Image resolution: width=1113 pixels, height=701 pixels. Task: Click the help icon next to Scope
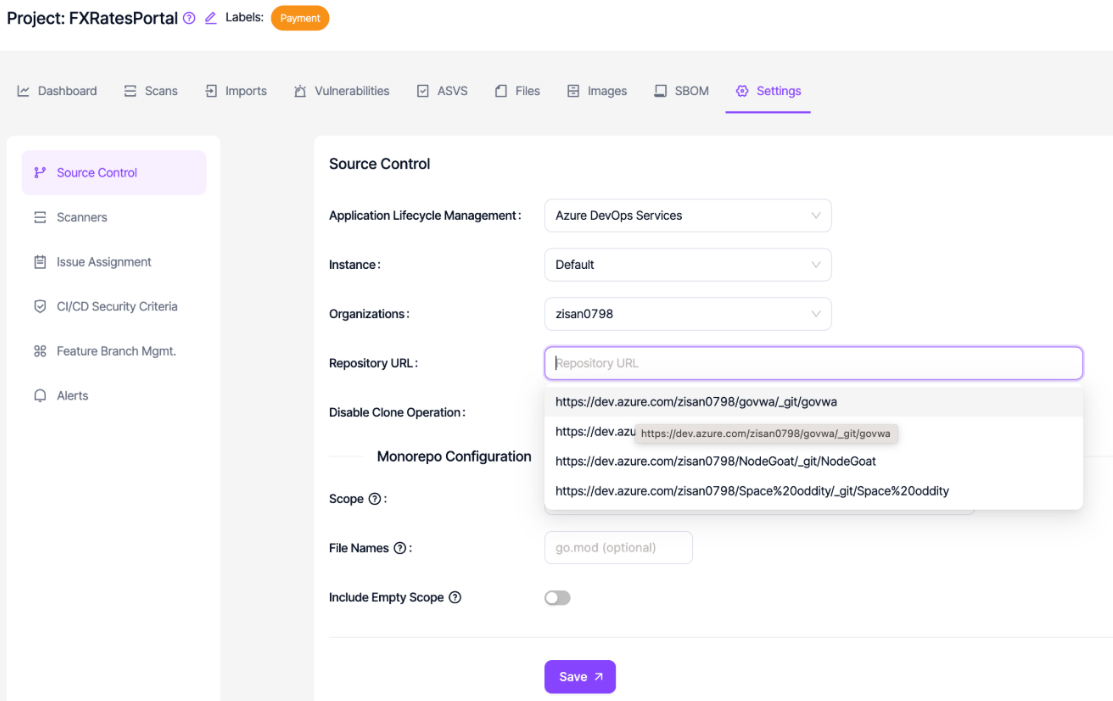(374, 498)
